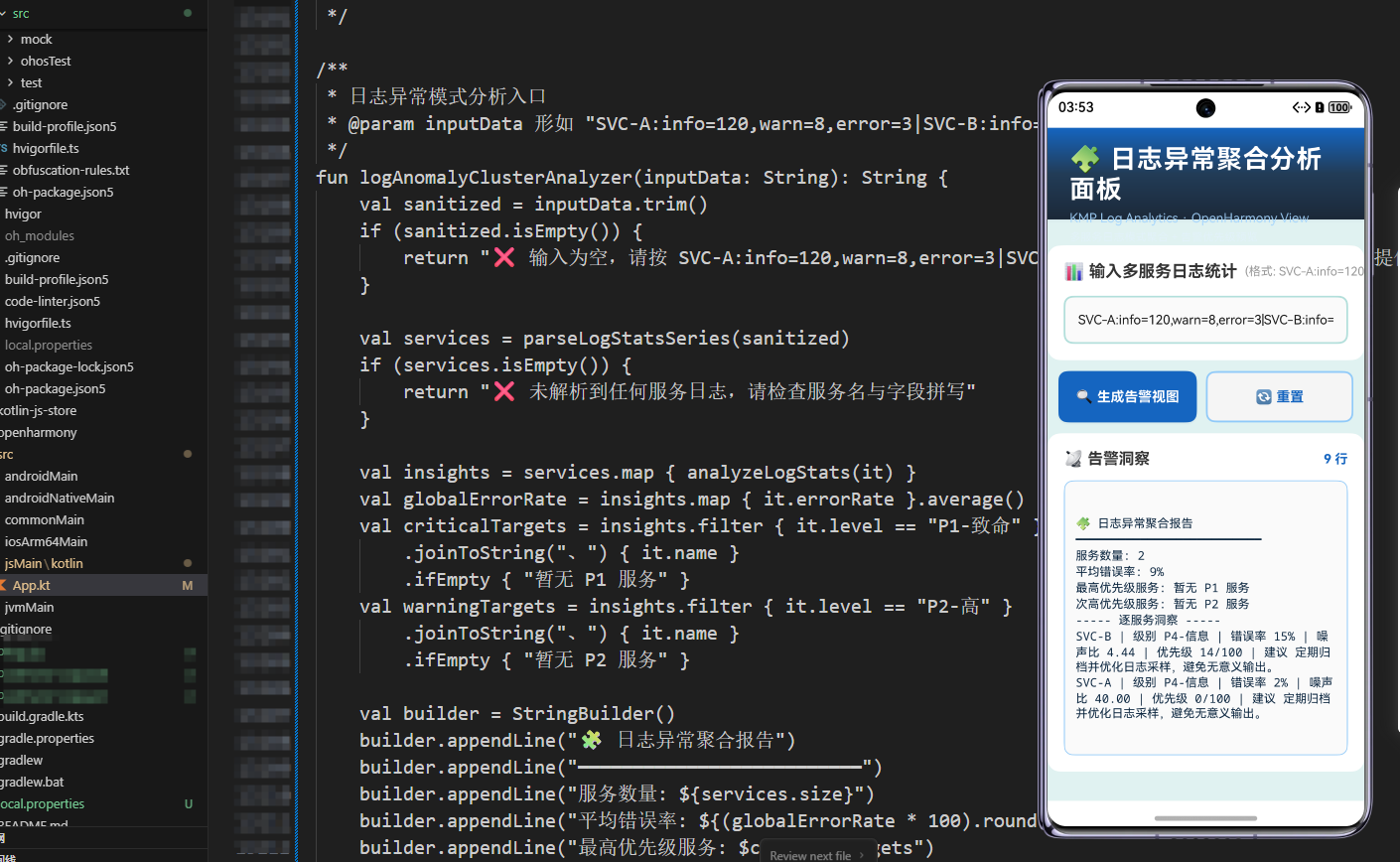Click the puzzle-piece icon in emulator title
The width and height of the screenshot is (1400, 862).
click(1085, 159)
